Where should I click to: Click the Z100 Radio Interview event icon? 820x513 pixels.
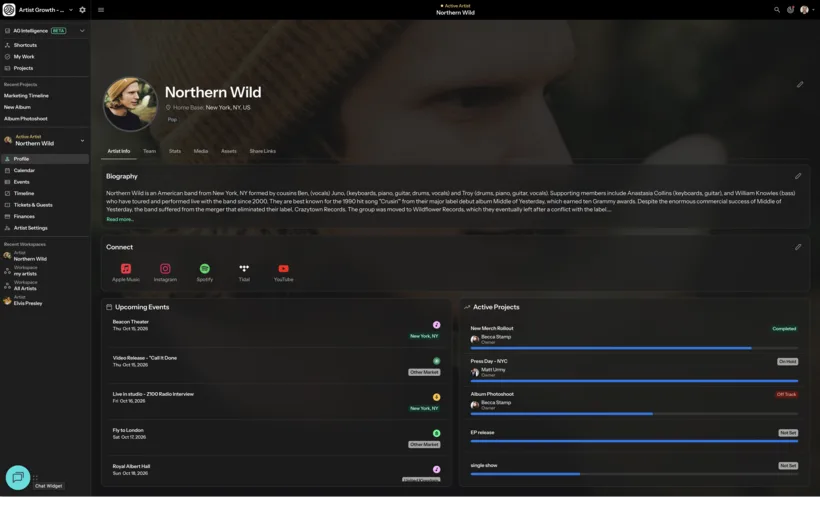pos(437,397)
